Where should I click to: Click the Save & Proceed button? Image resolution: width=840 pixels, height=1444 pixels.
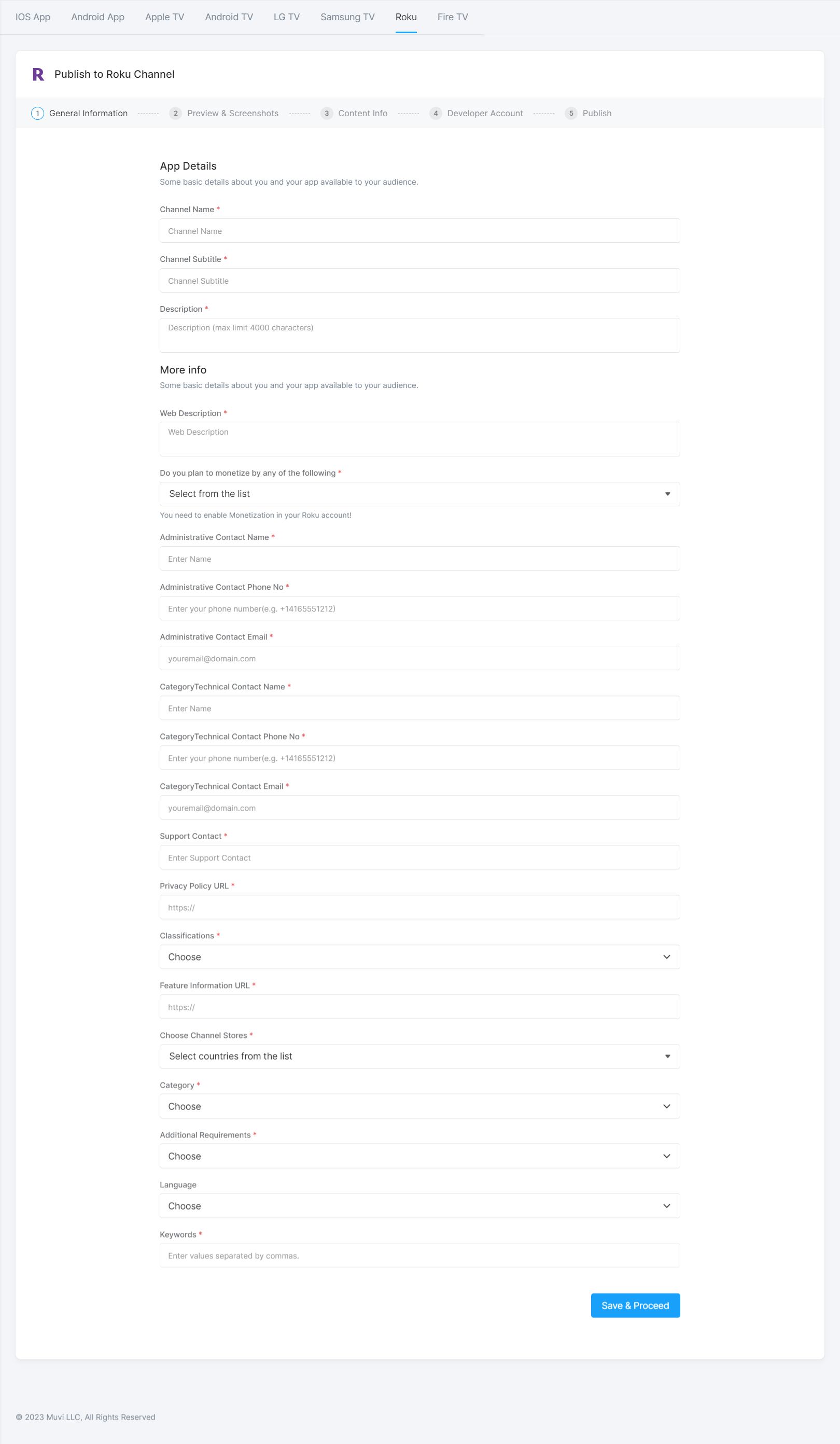click(635, 1306)
